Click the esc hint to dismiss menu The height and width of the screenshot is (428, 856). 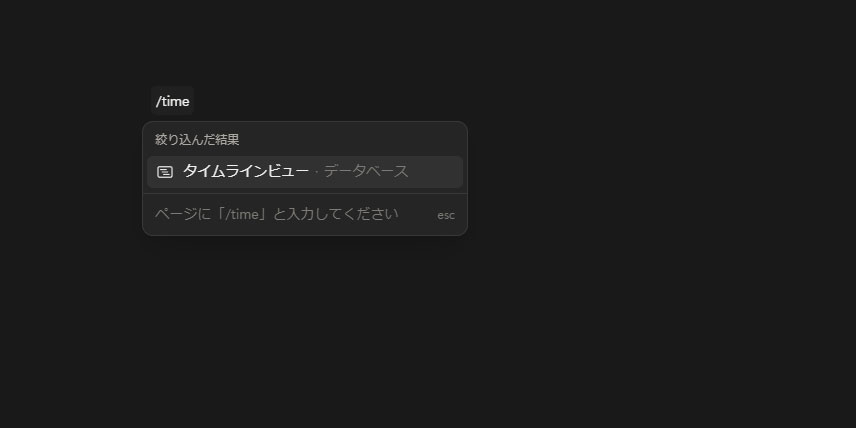coord(445,215)
